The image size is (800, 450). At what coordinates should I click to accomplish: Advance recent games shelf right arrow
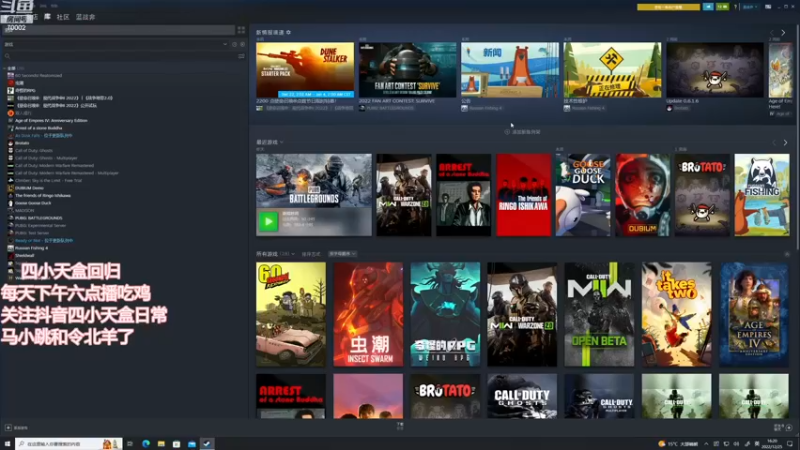tap(785, 143)
